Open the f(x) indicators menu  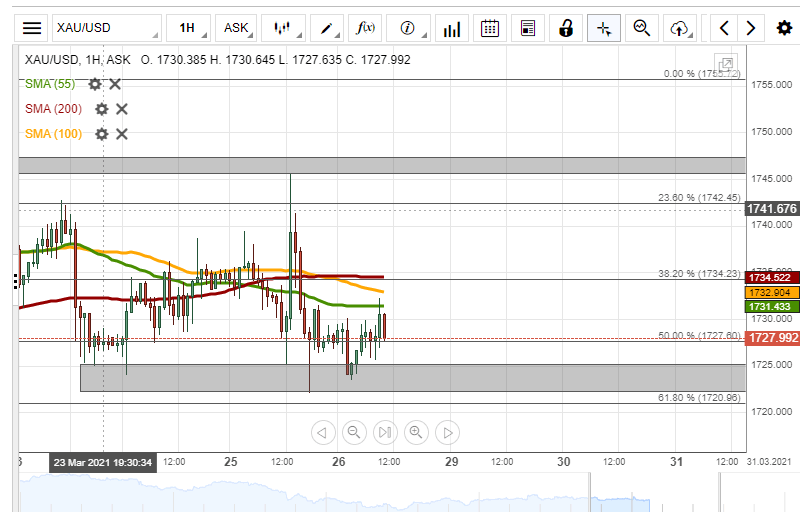tap(366, 28)
